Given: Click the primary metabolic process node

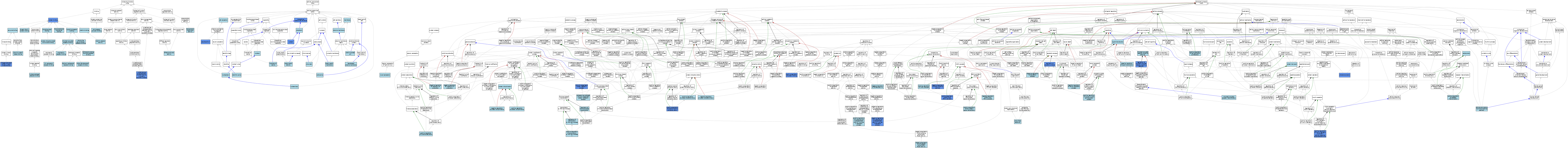Looking at the screenshot, I should click(698, 30).
